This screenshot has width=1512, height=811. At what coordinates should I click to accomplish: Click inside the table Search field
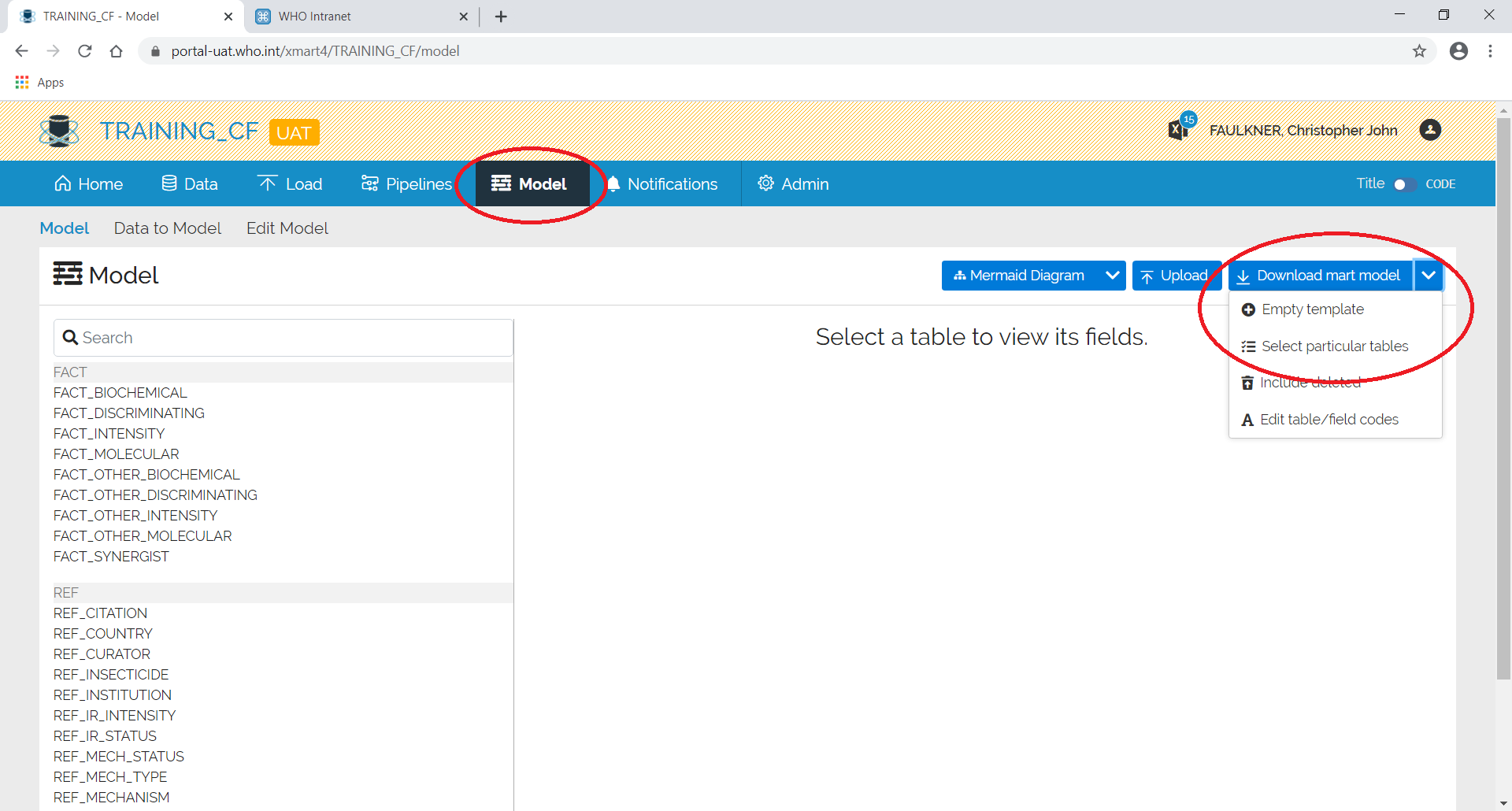coord(236,337)
